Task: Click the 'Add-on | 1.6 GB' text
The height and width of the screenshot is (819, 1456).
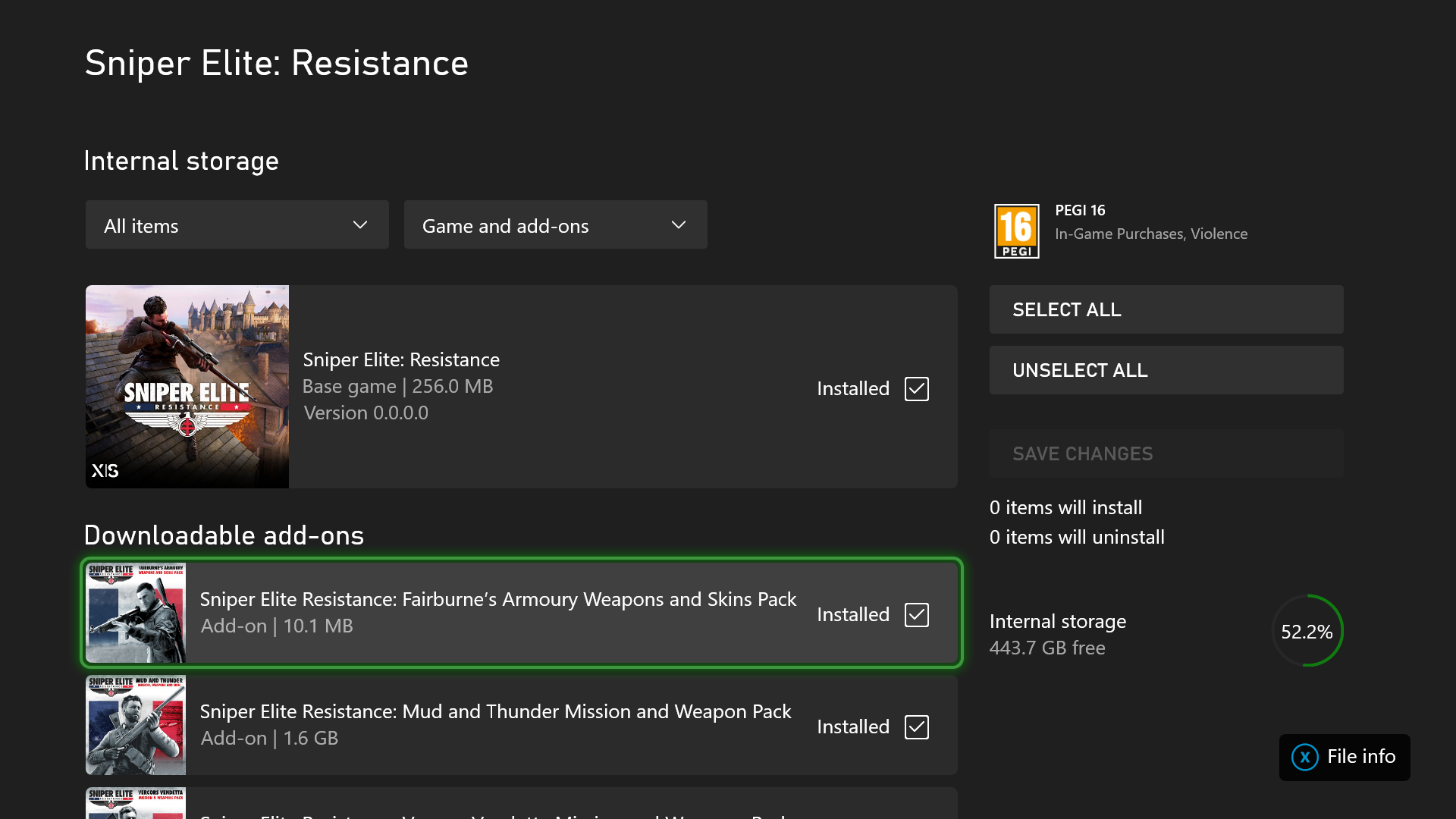Action: pos(269,739)
